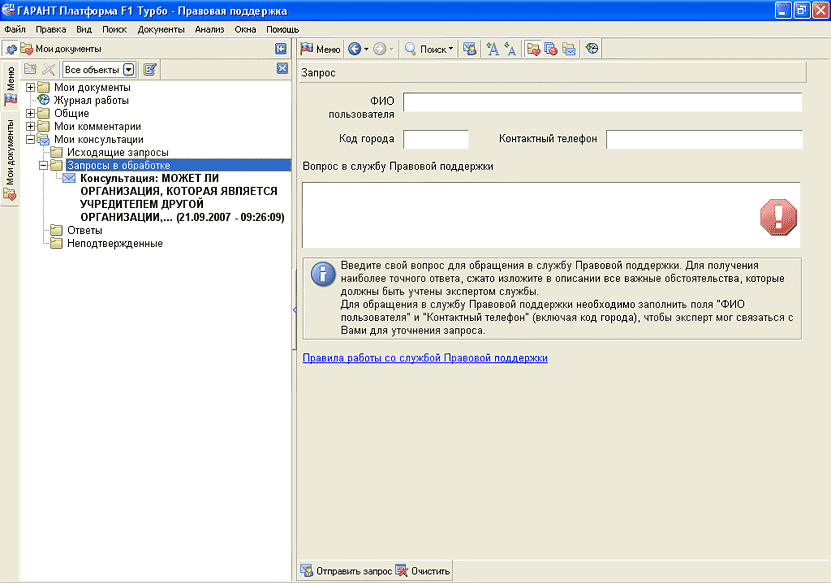Click the pin icon beside Мои документы header

point(11,49)
